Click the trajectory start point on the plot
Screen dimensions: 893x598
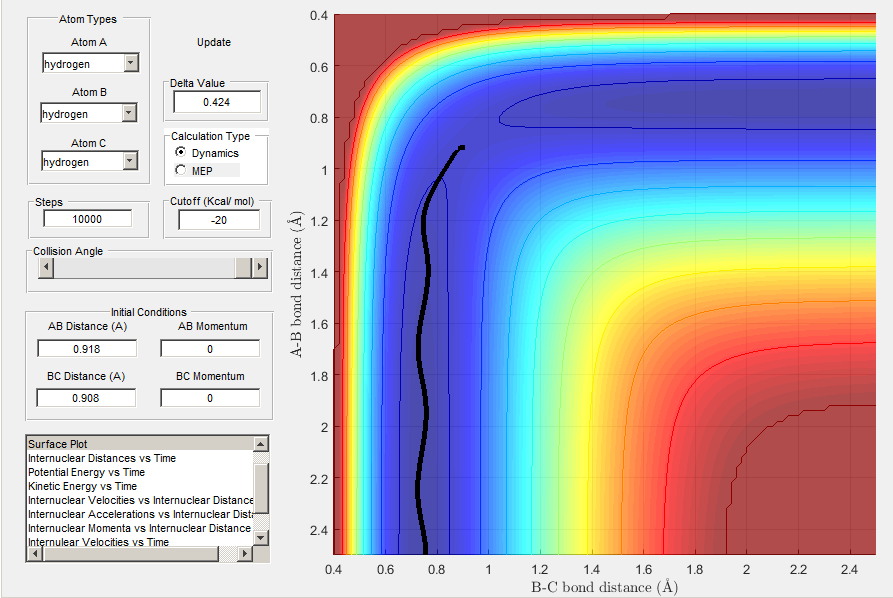(x=462, y=148)
